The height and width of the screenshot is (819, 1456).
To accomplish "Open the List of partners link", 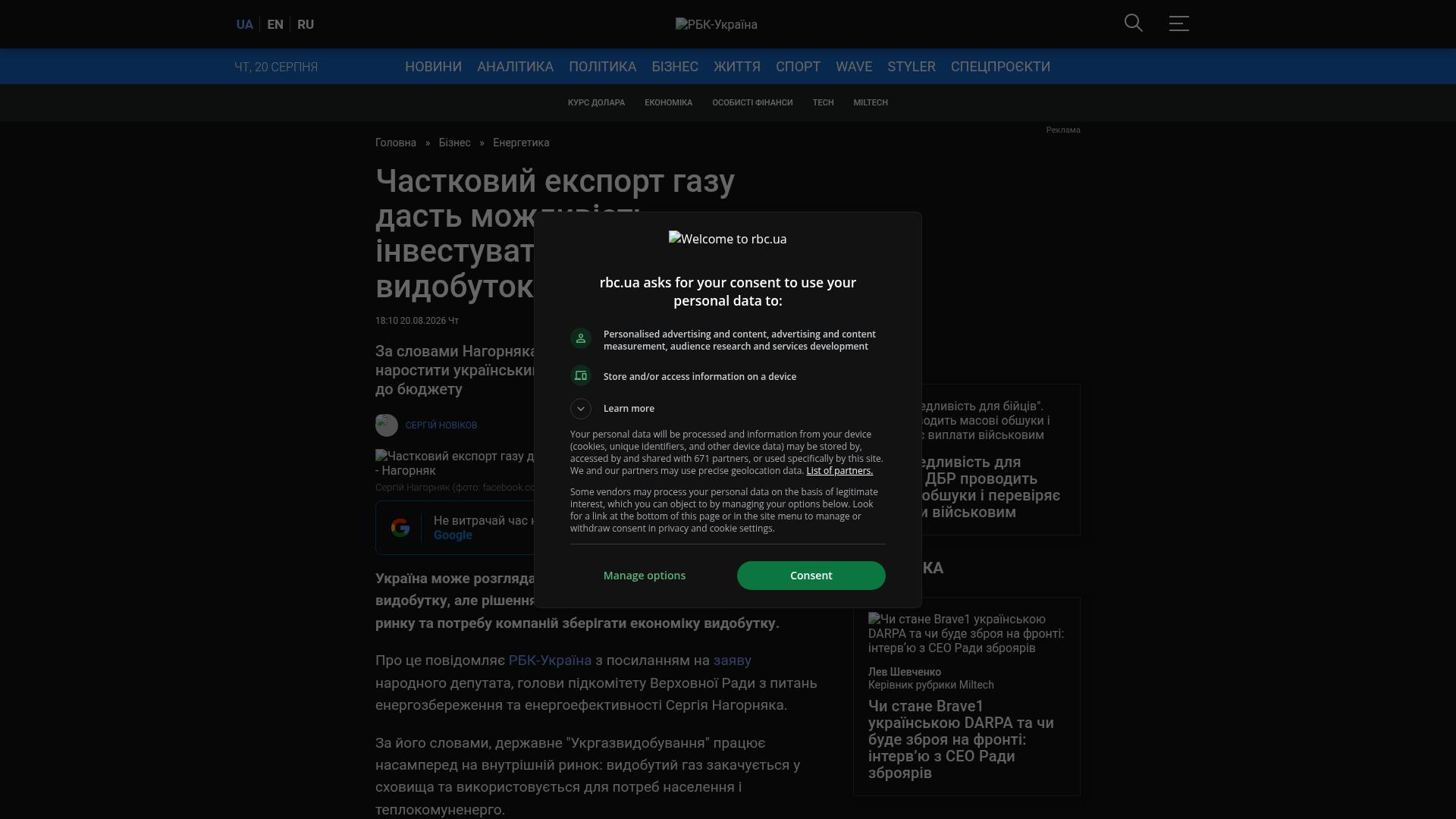I will [x=839, y=471].
